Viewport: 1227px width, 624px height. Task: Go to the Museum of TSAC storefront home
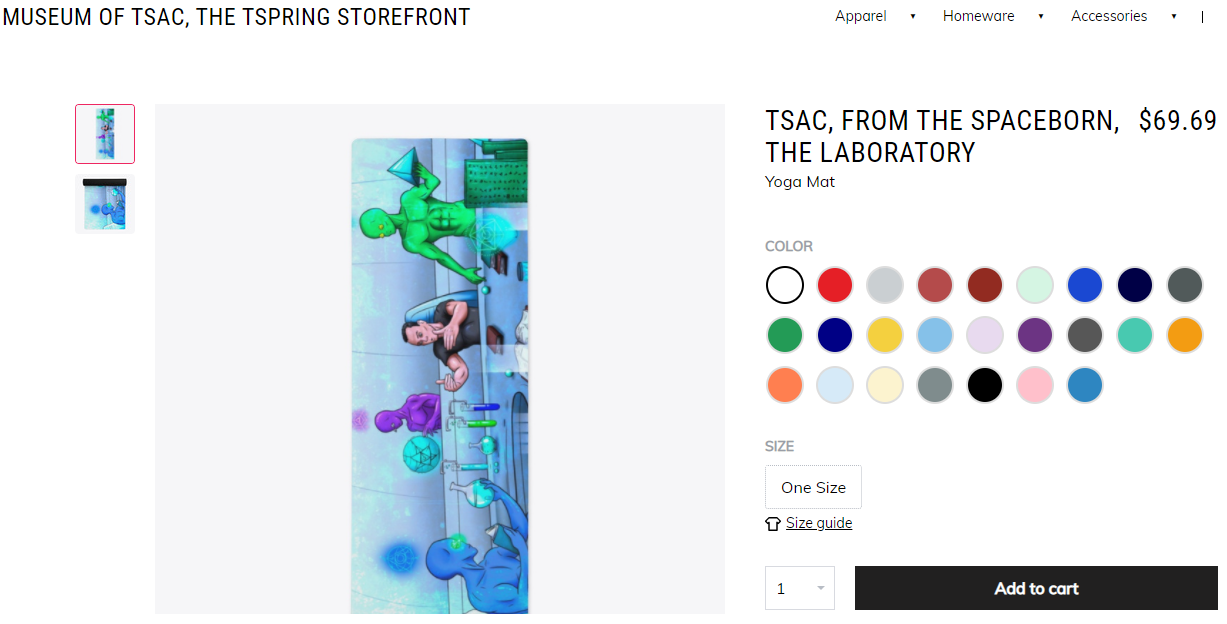click(x=236, y=16)
